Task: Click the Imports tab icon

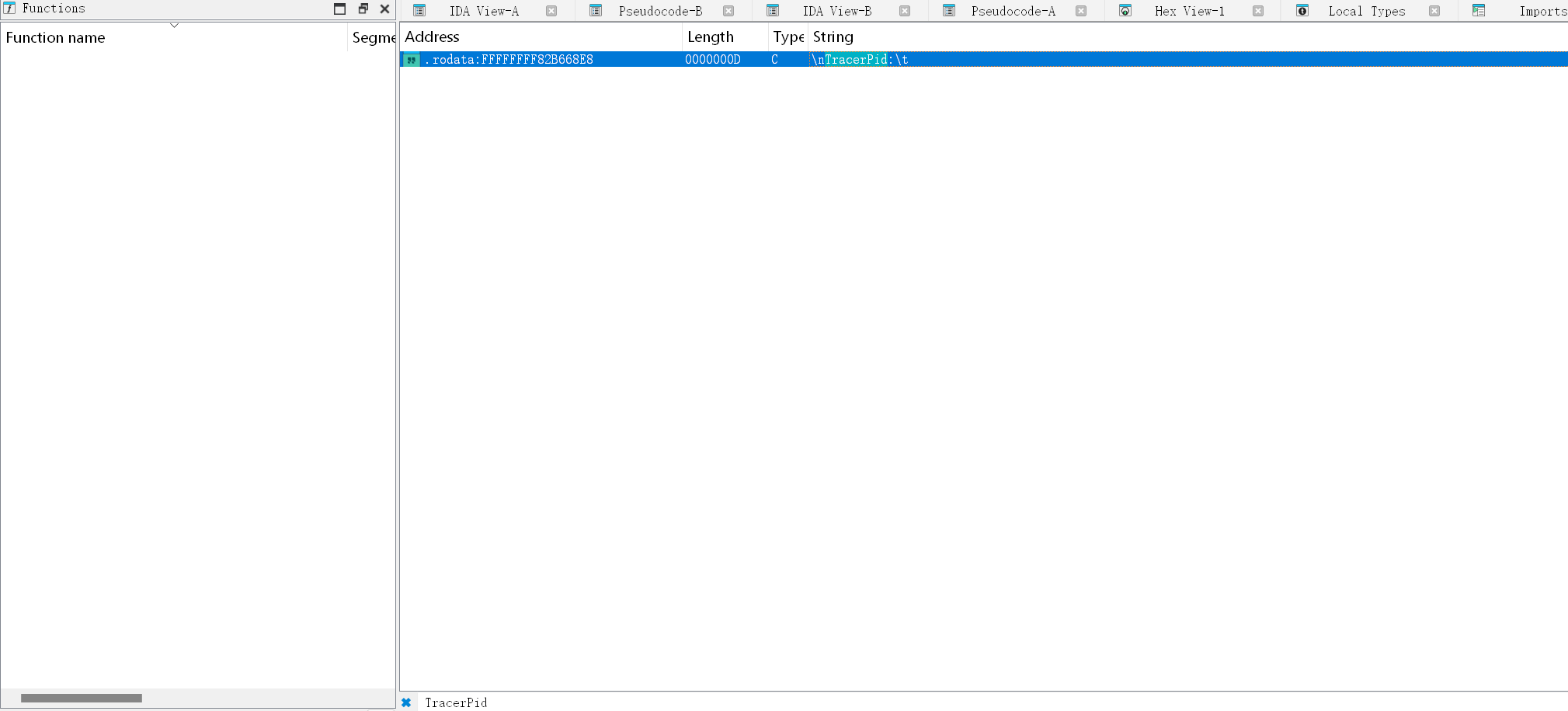Action: tap(1479, 11)
